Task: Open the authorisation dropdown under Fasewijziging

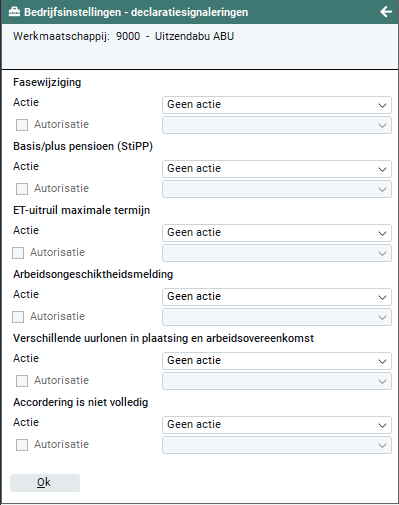Action: tap(277, 125)
